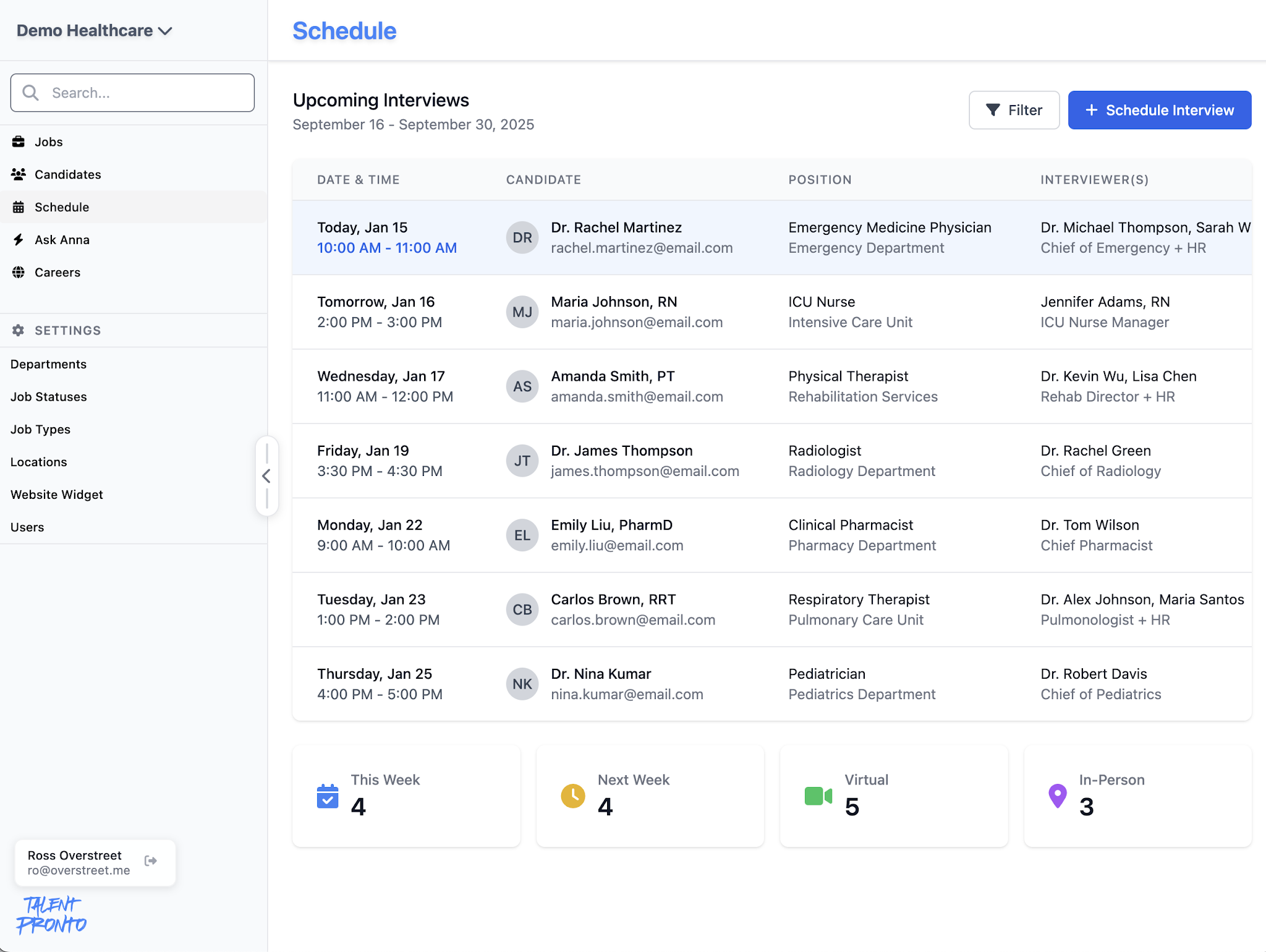The width and height of the screenshot is (1266, 952).
Task: Click the logout icon beside Ross Overstreet
Action: (150, 861)
